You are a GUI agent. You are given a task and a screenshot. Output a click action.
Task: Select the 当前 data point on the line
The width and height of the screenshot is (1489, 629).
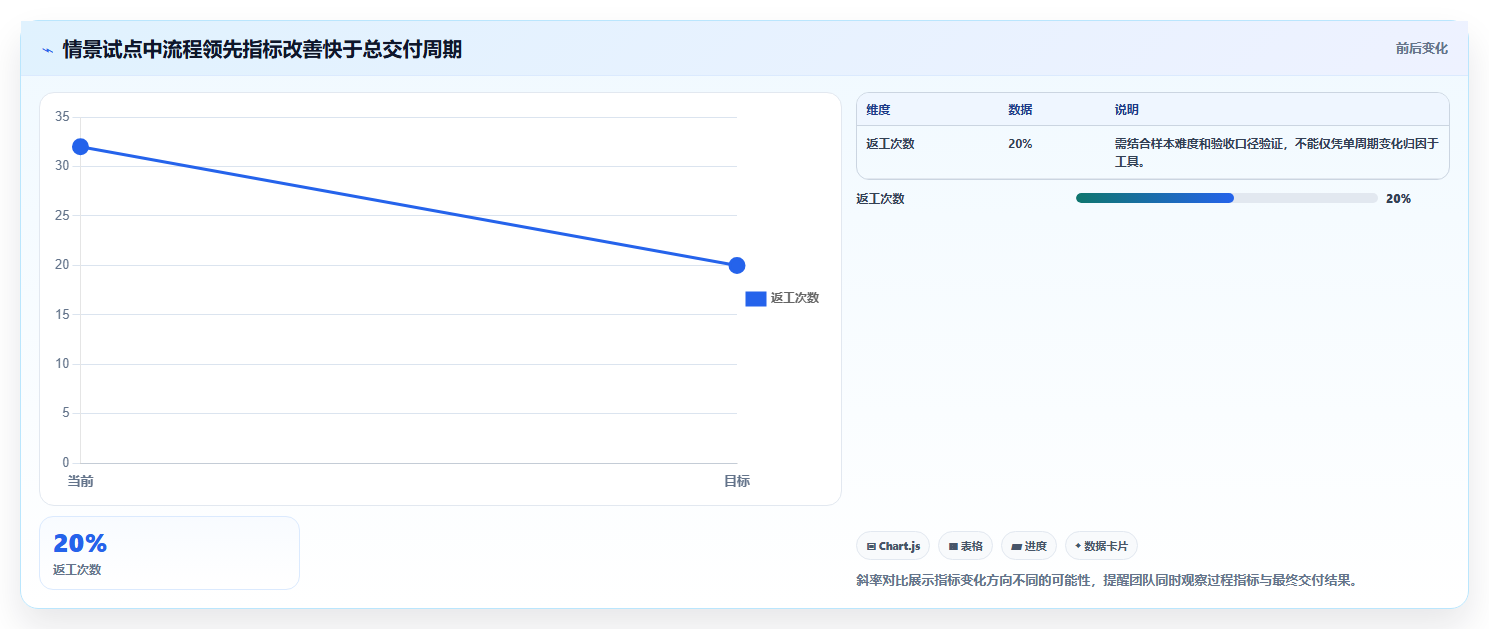(x=80, y=147)
